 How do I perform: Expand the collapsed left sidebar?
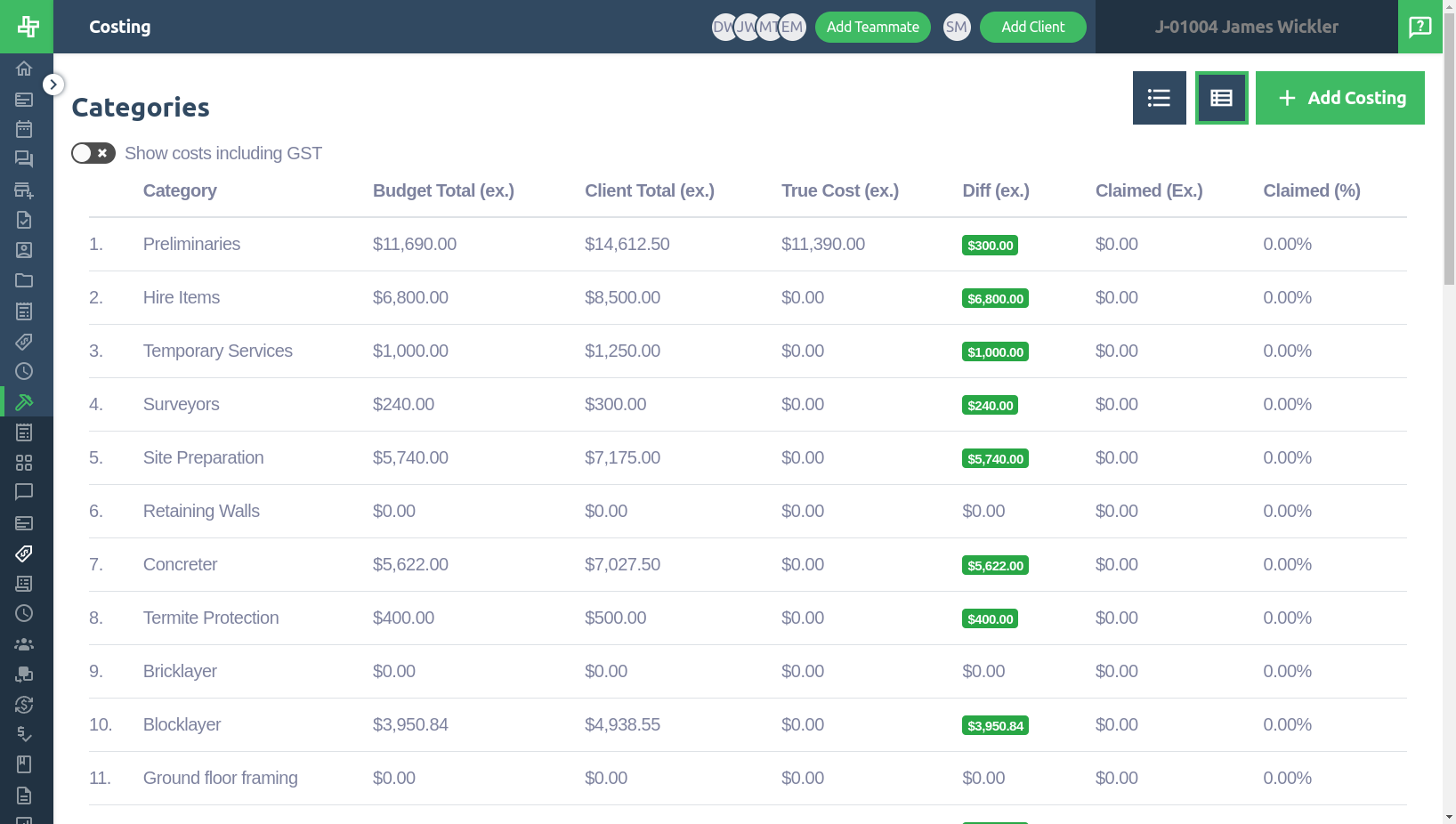tap(53, 84)
